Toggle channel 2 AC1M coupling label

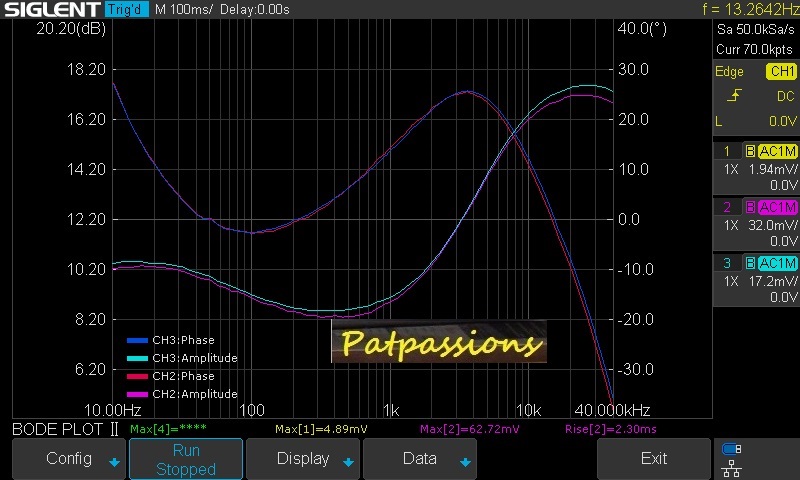click(777, 207)
